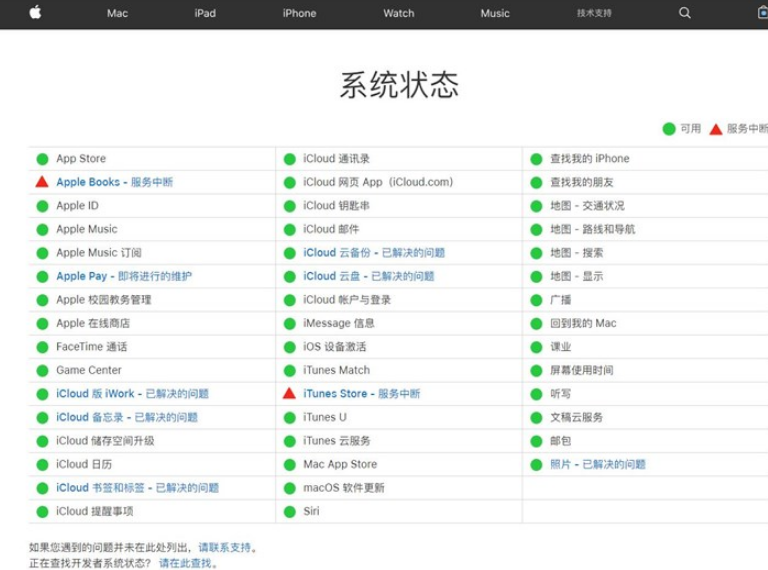Open iCloud 版 iWork resolved issue link
The height and width of the screenshot is (570, 768).
(x=132, y=394)
